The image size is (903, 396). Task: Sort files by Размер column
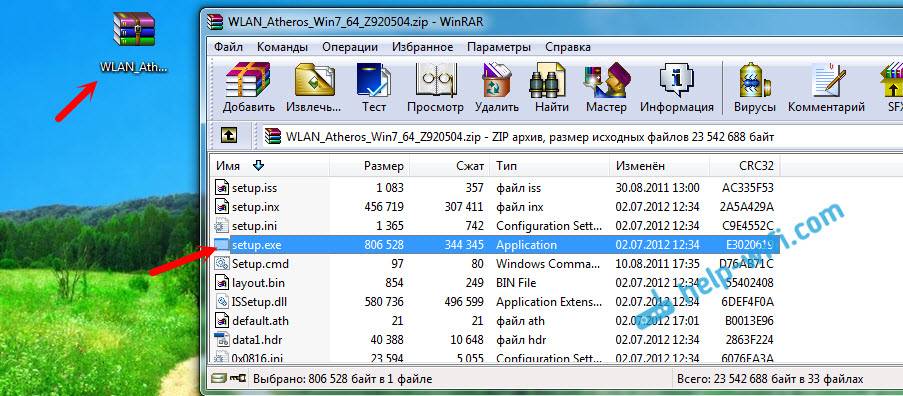click(x=369, y=166)
